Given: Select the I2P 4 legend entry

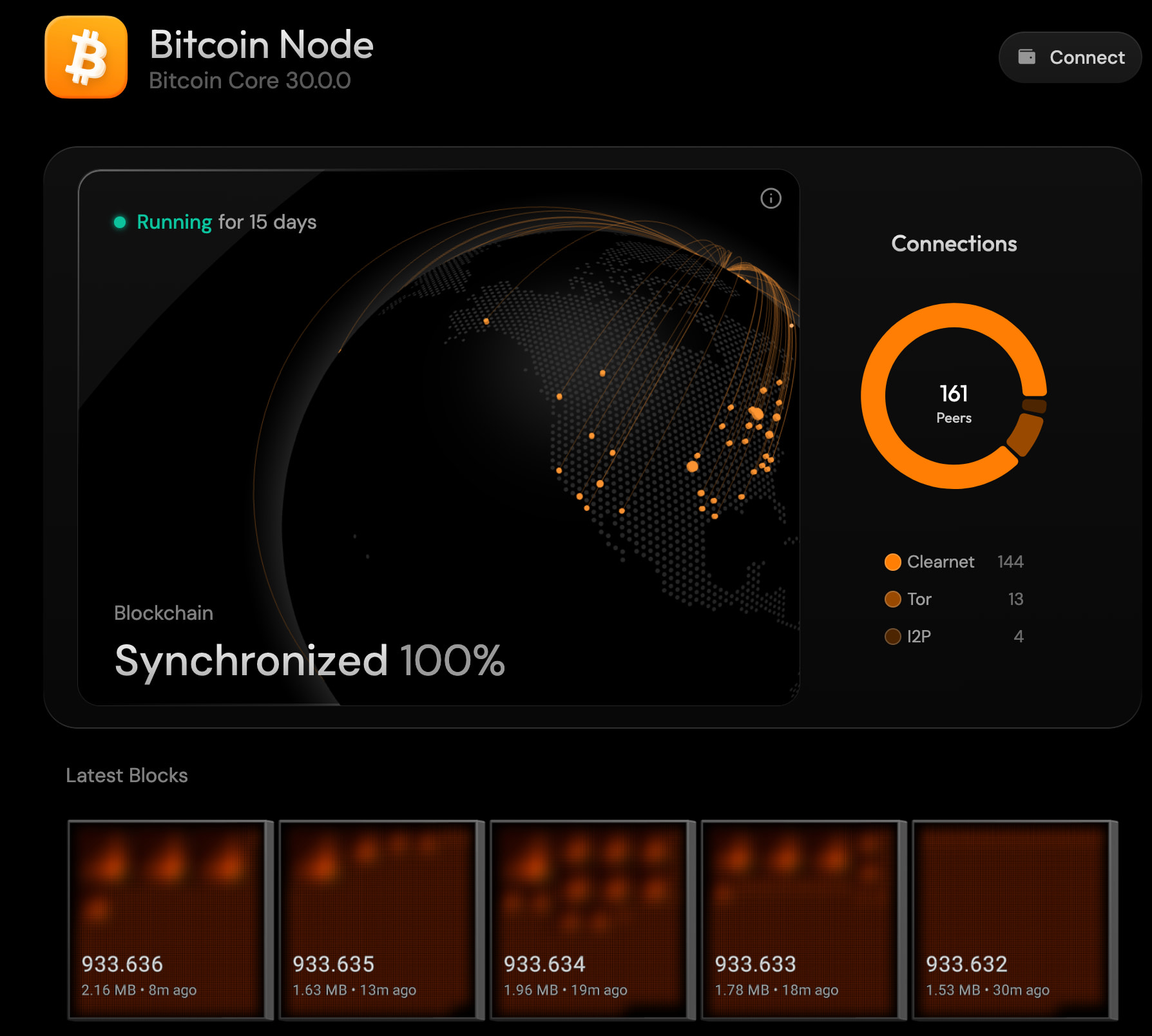Looking at the screenshot, I should (x=954, y=637).
